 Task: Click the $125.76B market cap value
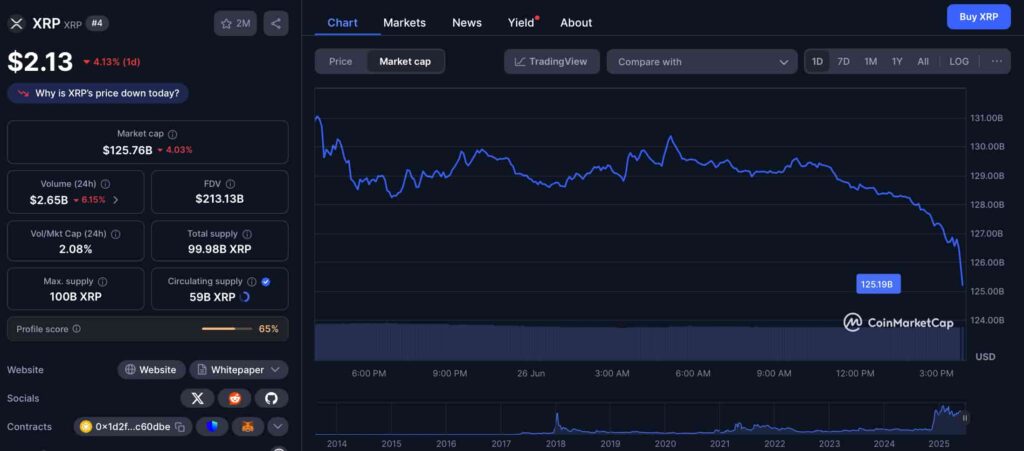[127, 149]
